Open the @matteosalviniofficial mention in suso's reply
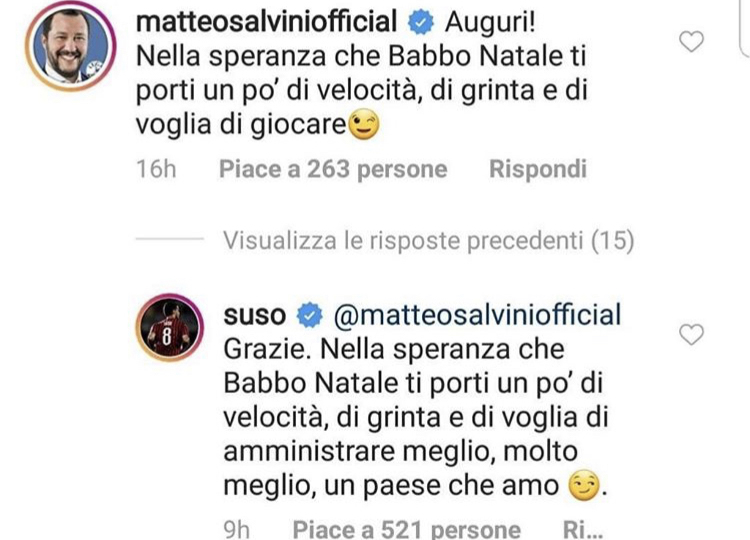750x540 pixels. pos(477,315)
